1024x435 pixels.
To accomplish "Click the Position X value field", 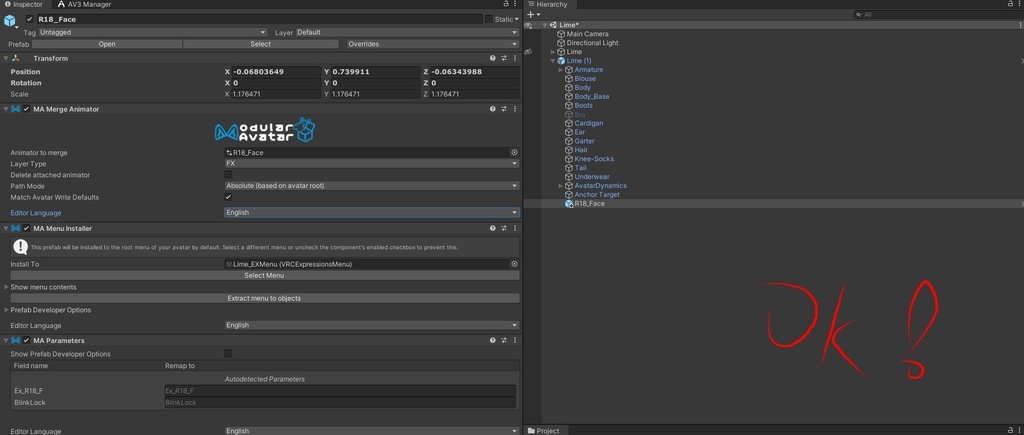I will tap(276, 72).
